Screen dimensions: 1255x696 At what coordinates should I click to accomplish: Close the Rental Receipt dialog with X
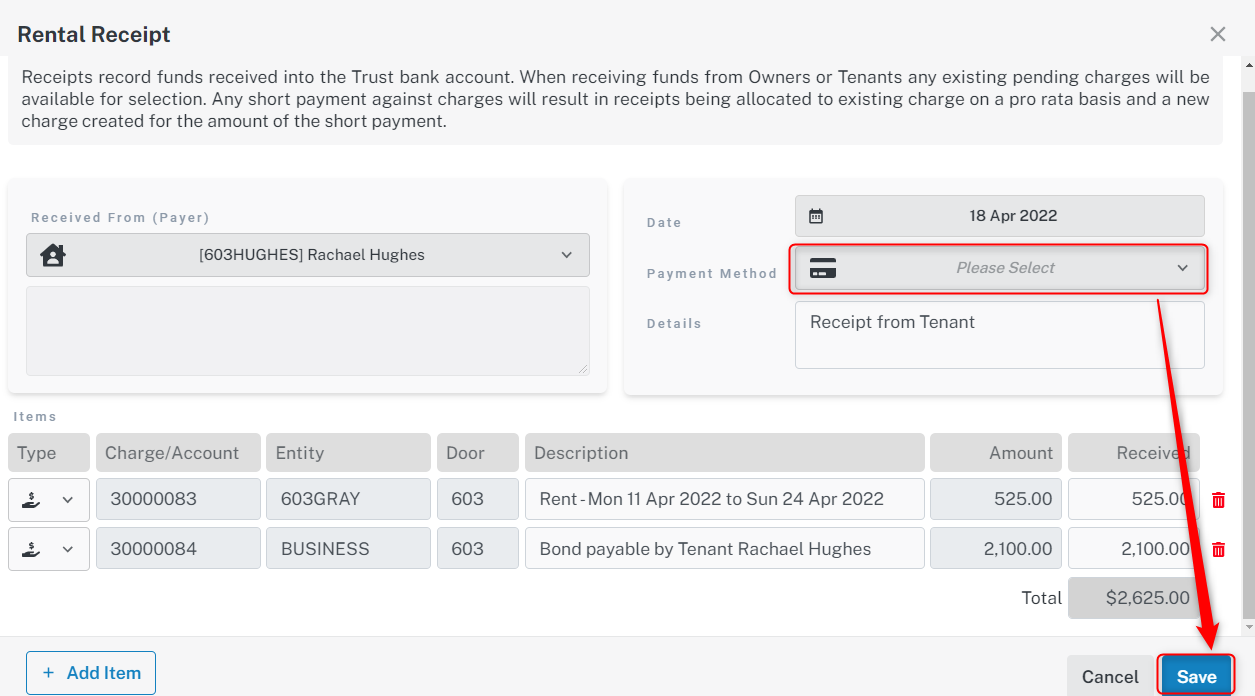(x=1217, y=34)
